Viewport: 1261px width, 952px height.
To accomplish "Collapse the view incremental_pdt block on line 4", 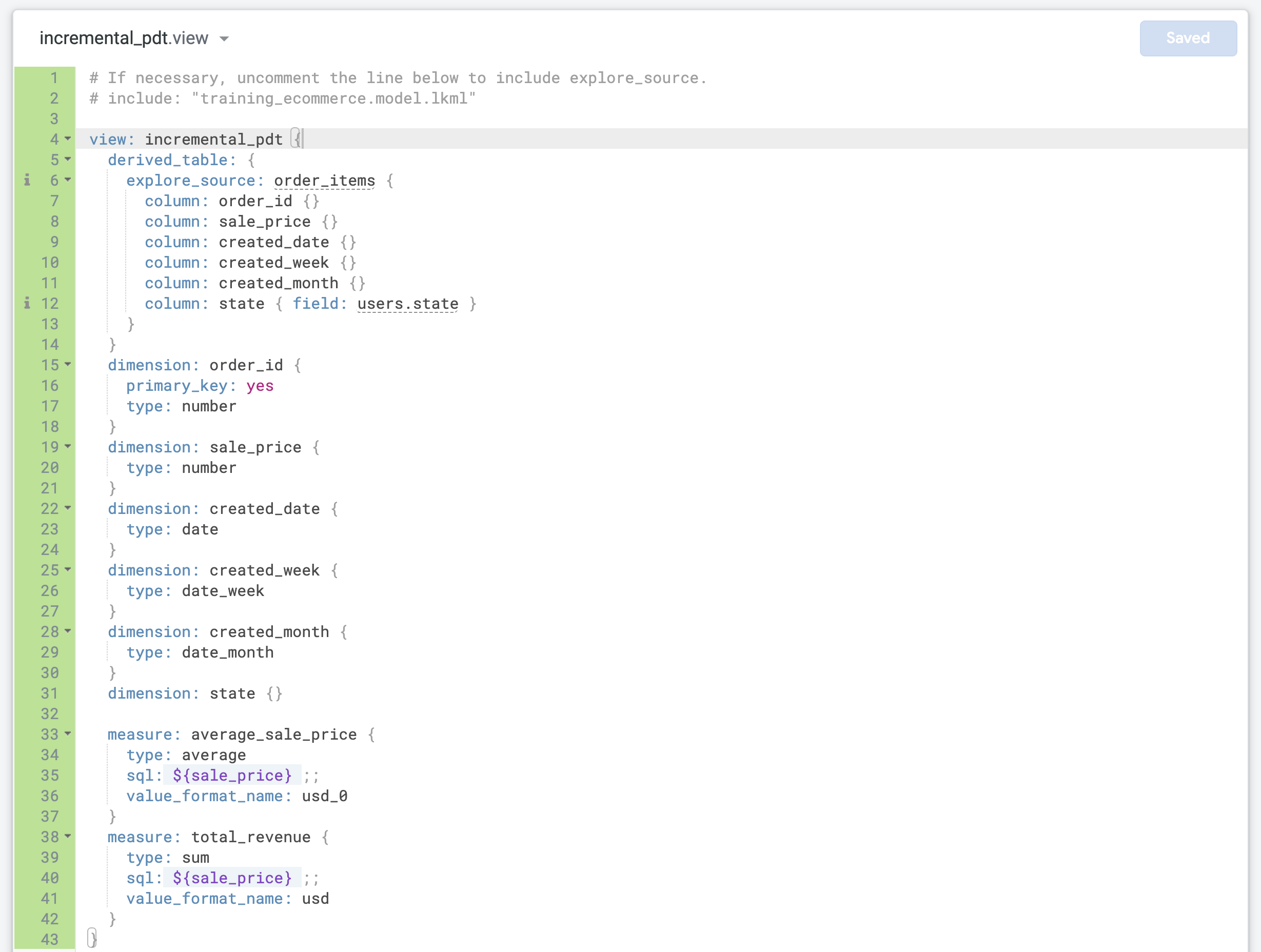I will click(x=67, y=140).
